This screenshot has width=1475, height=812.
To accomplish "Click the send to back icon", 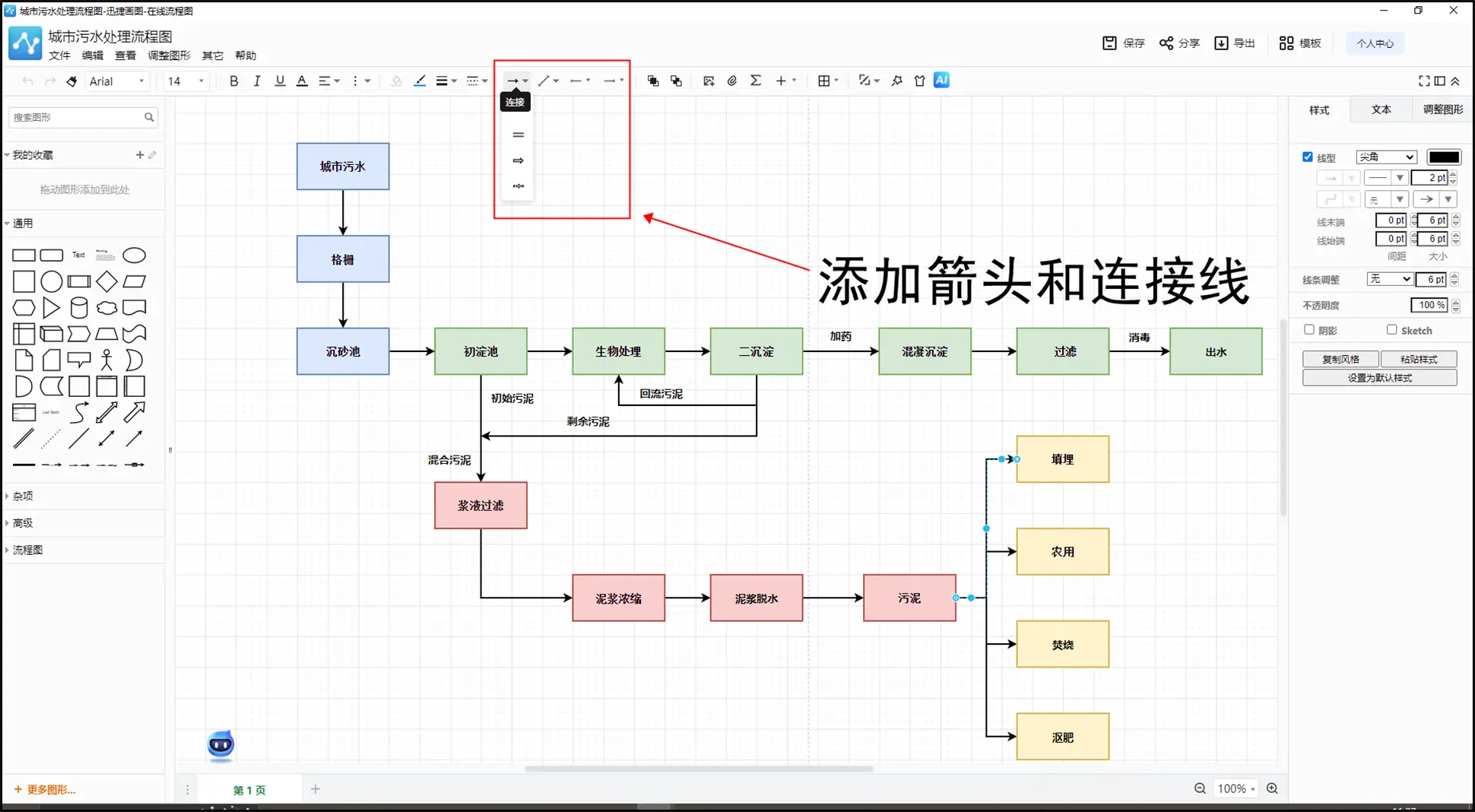I will click(x=676, y=81).
